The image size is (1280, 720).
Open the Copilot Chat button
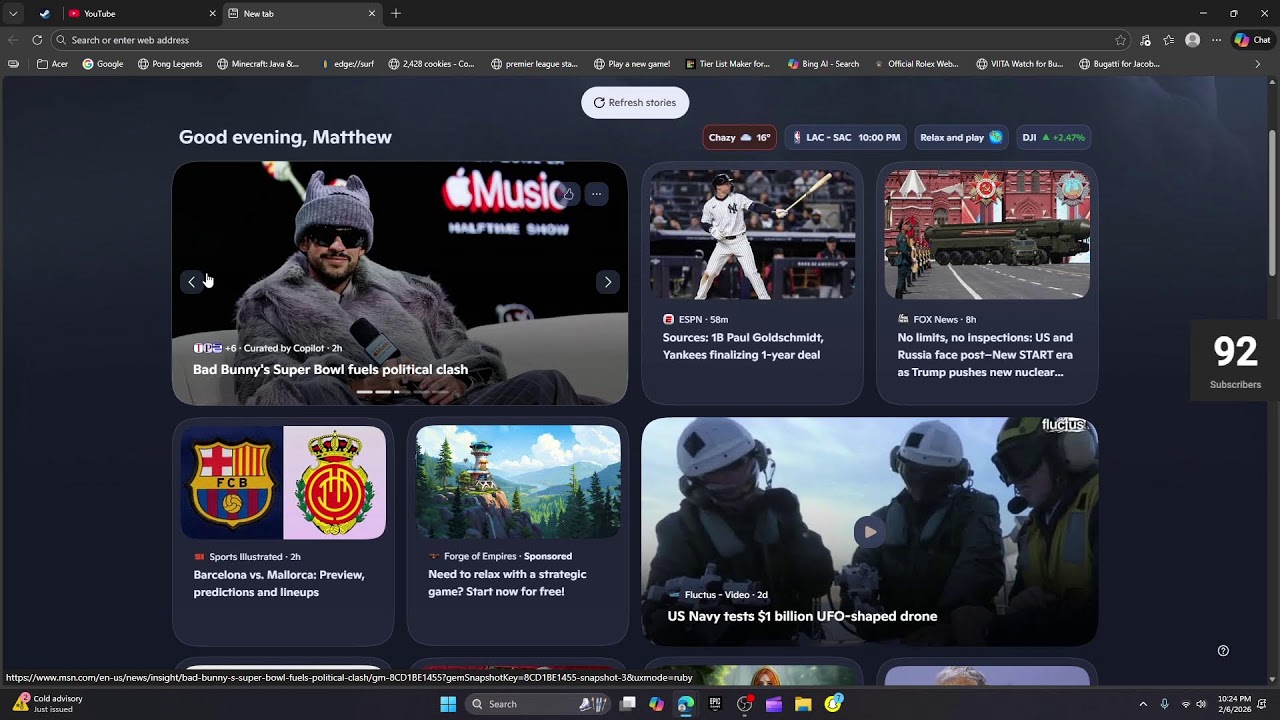(x=1252, y=40)
